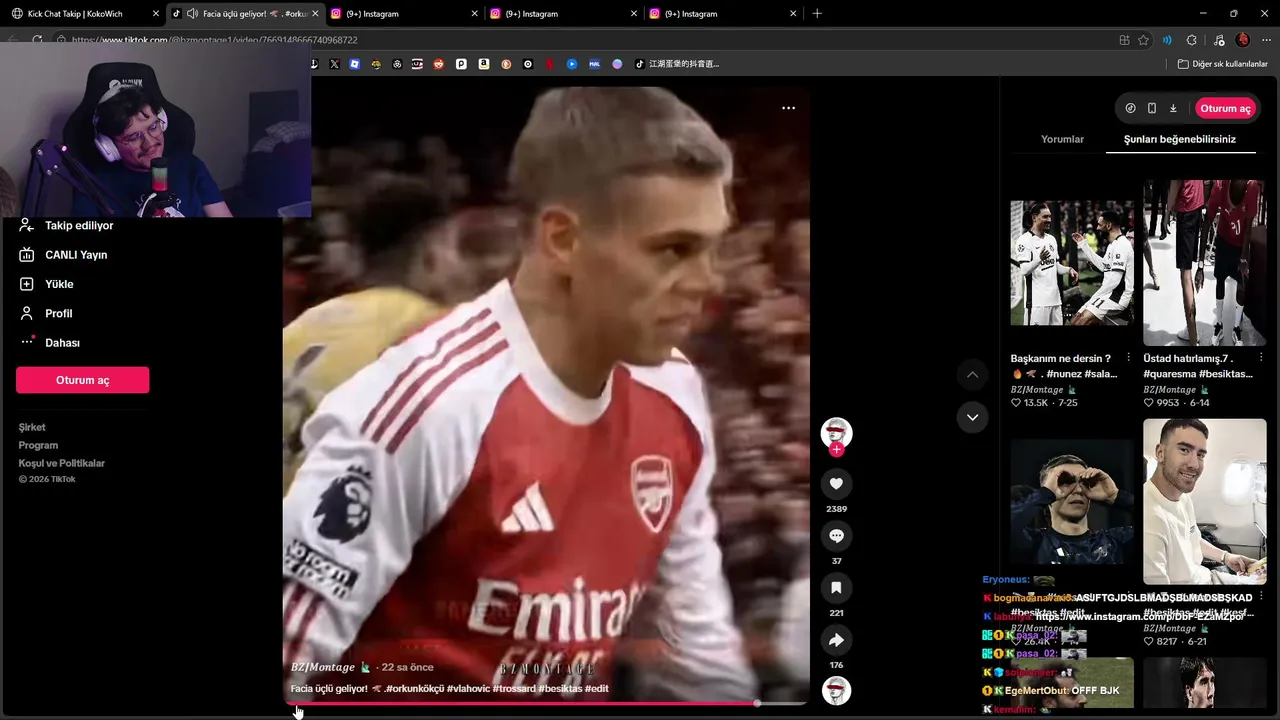Screen dimensions: 1280x720
Task: Close the TikTok Facia üçlü tab
Action: 315,14
